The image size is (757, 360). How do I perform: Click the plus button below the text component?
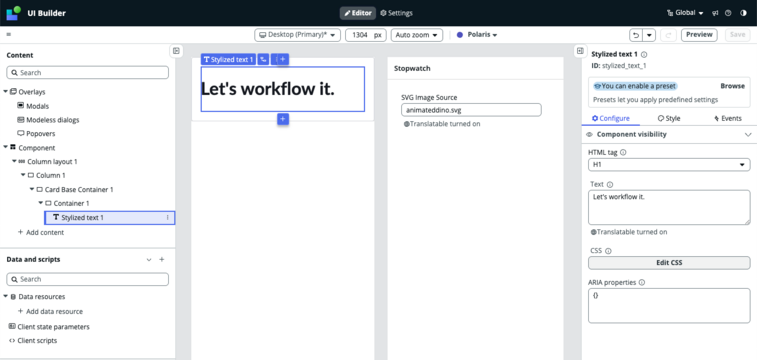point(283,119)
